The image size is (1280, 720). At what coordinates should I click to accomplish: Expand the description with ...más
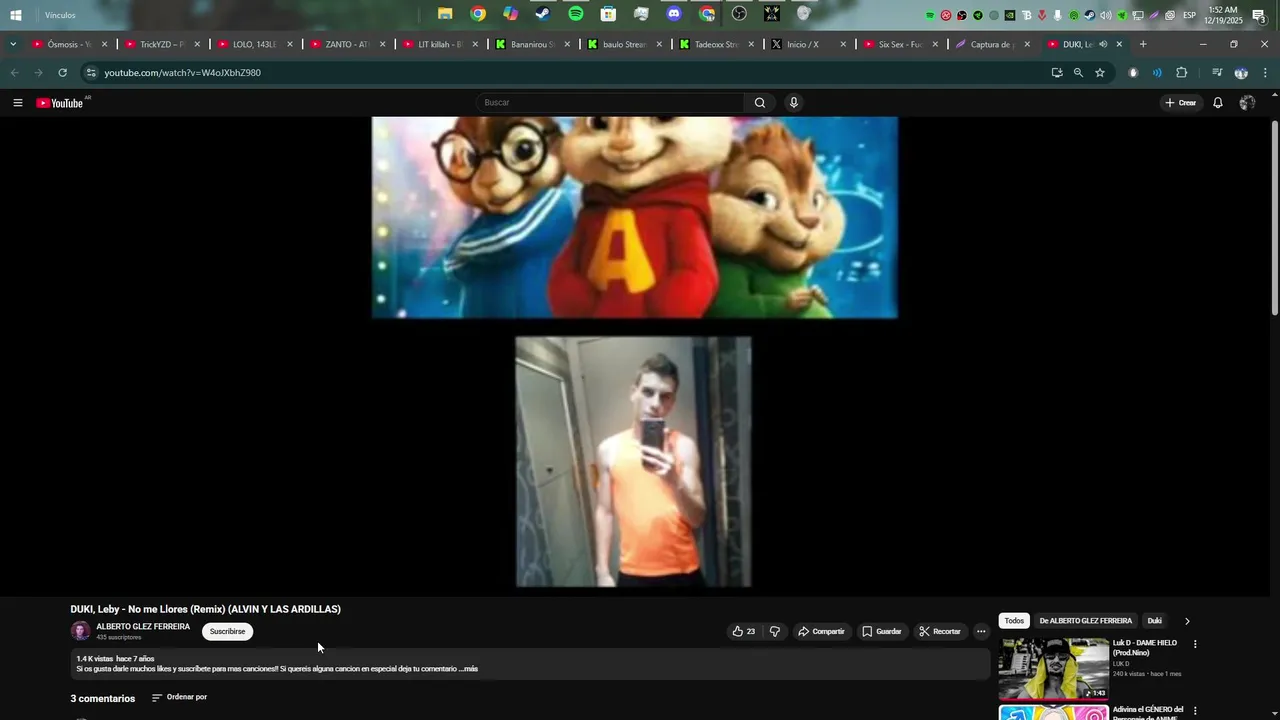coord(469,669)
